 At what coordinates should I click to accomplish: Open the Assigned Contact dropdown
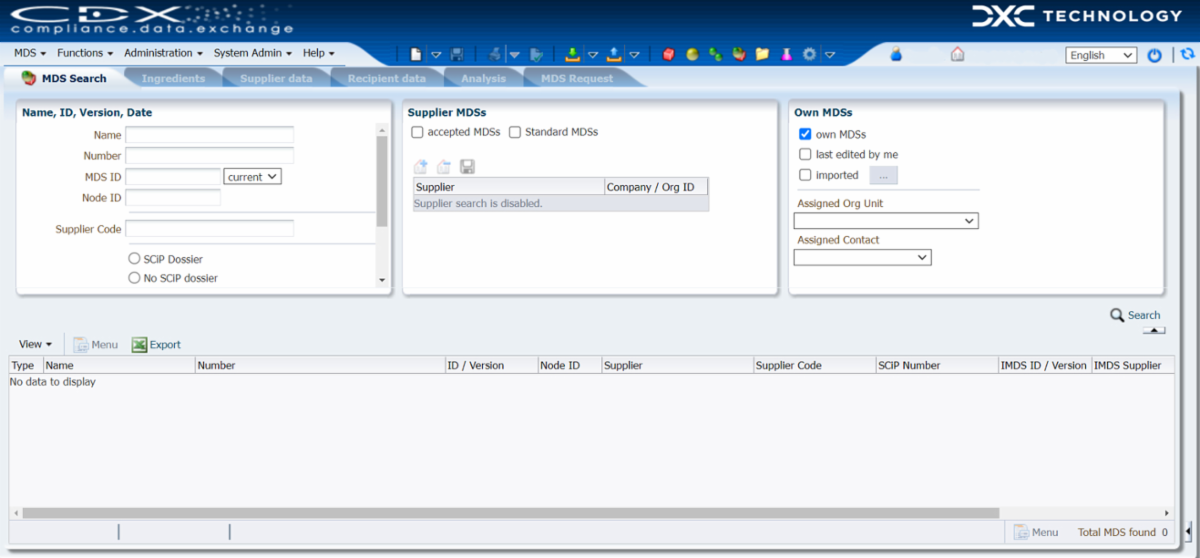[862, 258]
